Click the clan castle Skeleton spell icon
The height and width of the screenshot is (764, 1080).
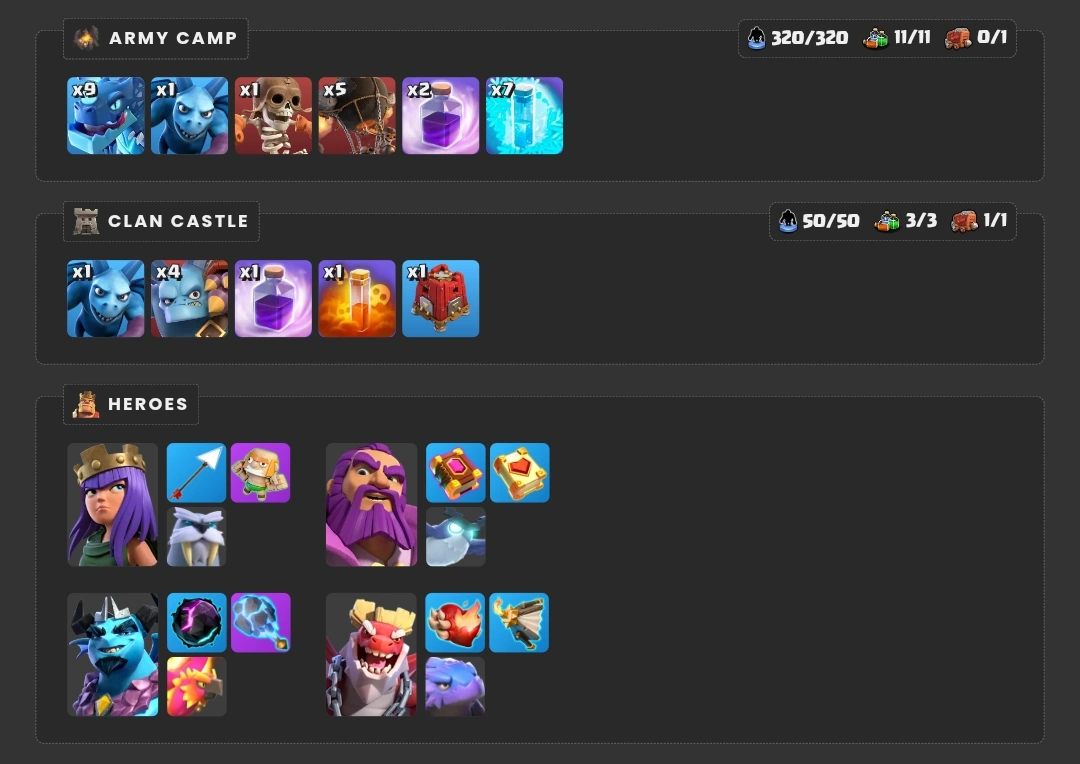point(357,298)
